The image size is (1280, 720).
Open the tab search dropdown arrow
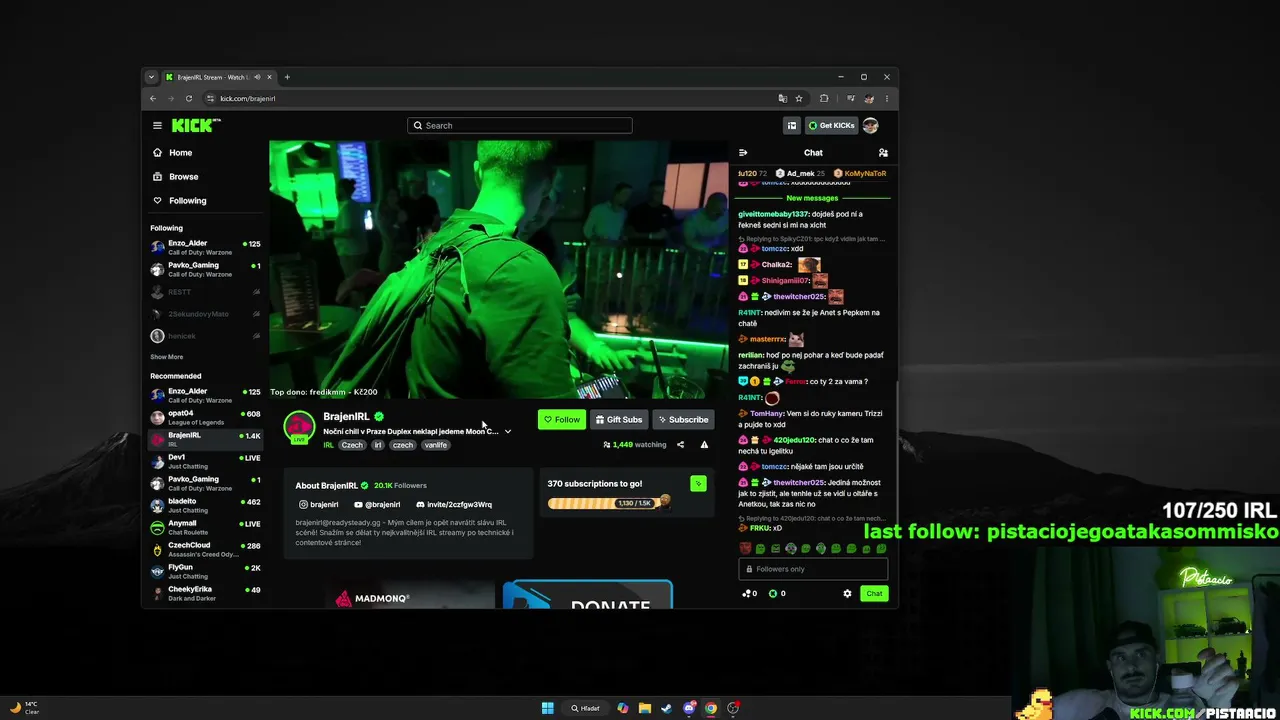(x=151, y=77)
